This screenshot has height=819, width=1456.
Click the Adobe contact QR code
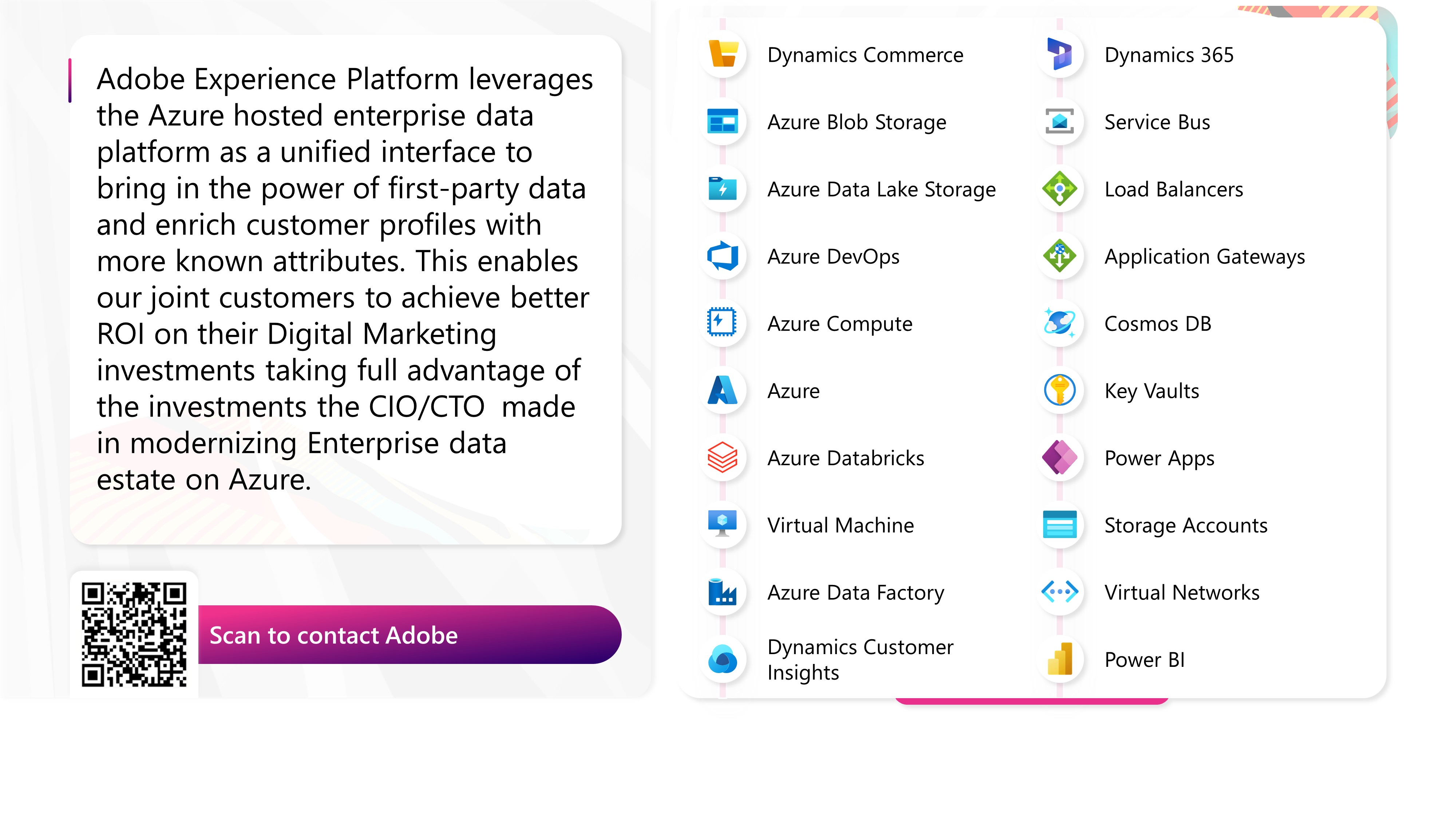[134, 635]
